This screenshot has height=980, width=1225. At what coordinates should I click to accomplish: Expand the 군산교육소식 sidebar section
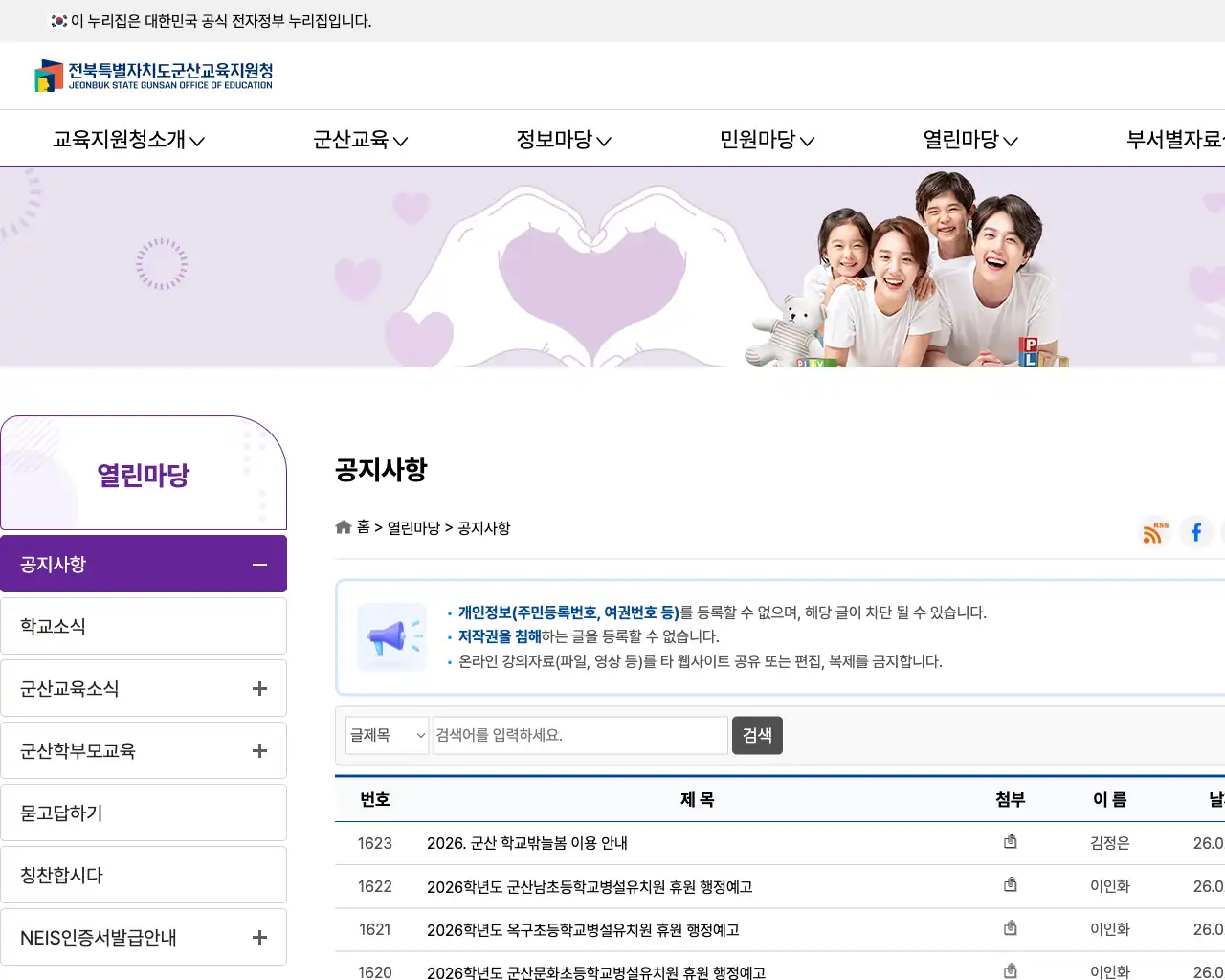tap(258, 688)
